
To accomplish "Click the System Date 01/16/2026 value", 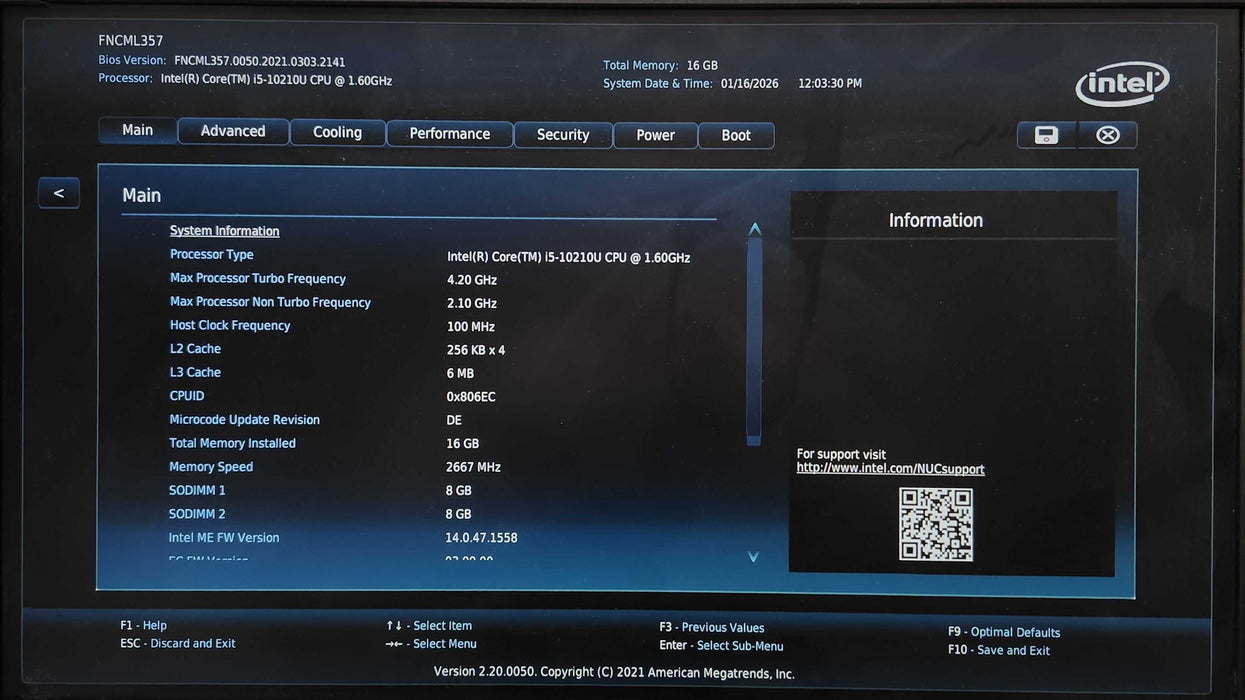I will [x=750, y=84].
